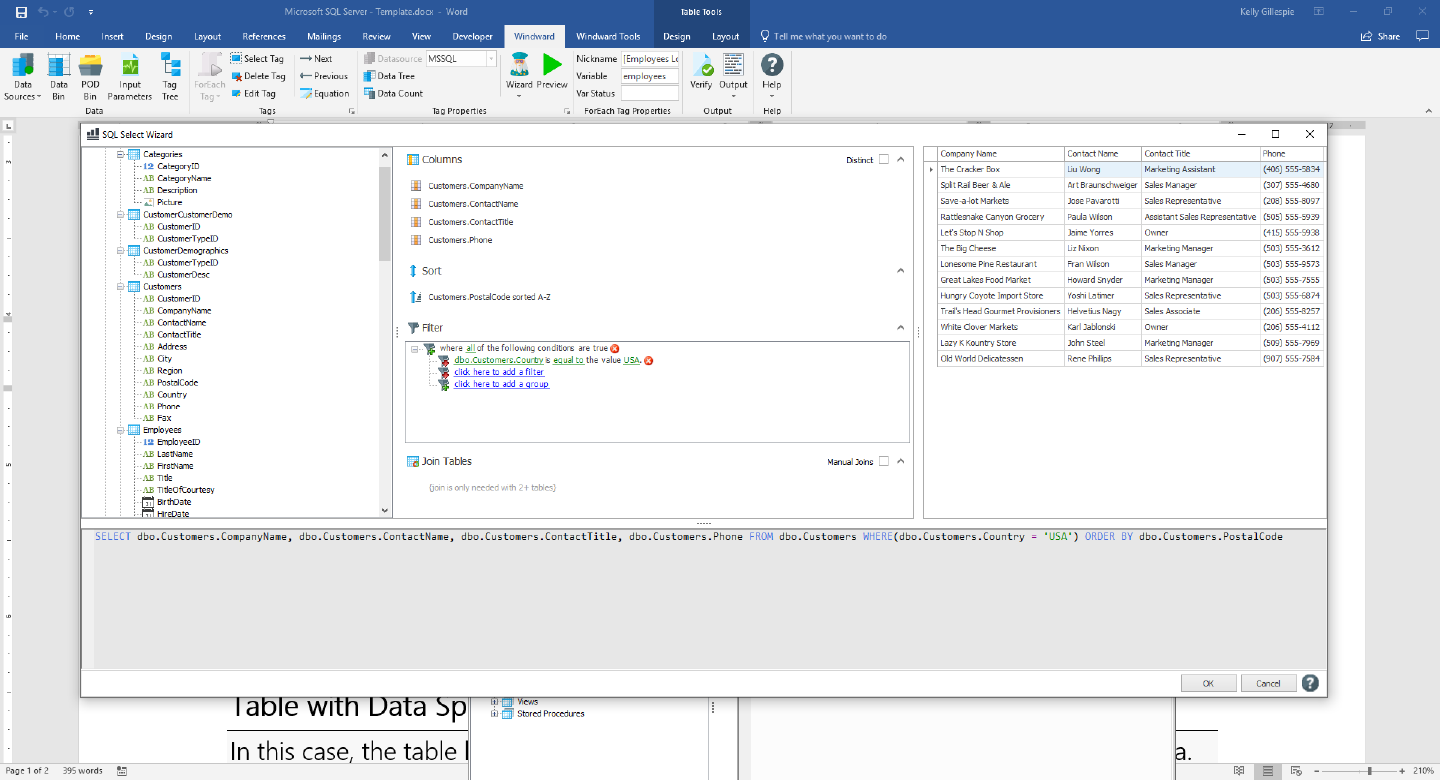Click the Tell me what you want to do box
This screenshot has height=780, width=1440.
click(824, 36)
